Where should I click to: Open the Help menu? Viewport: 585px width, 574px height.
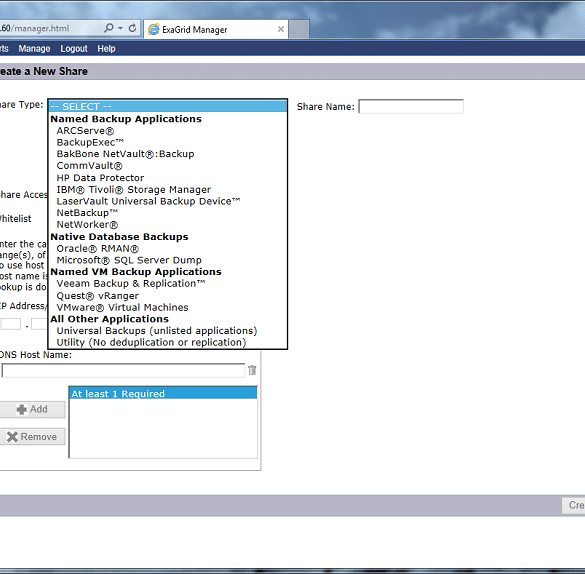pos(106,49)
